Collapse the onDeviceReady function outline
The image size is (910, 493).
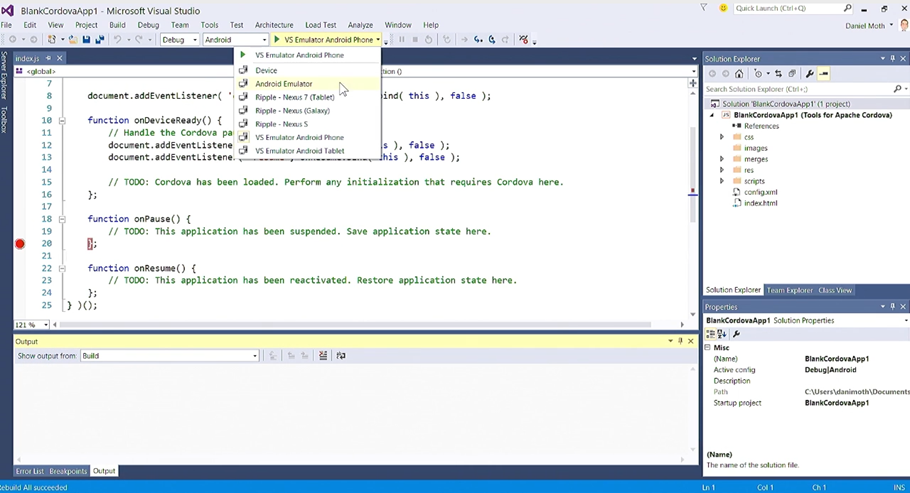(62, 121)
